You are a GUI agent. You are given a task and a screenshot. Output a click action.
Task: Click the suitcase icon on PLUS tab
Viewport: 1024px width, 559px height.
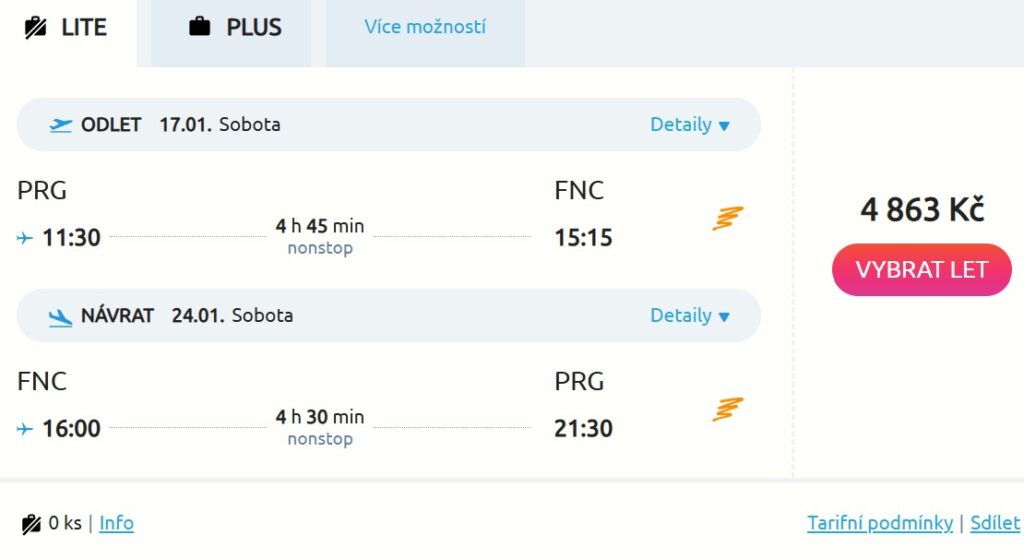point(200,28)
